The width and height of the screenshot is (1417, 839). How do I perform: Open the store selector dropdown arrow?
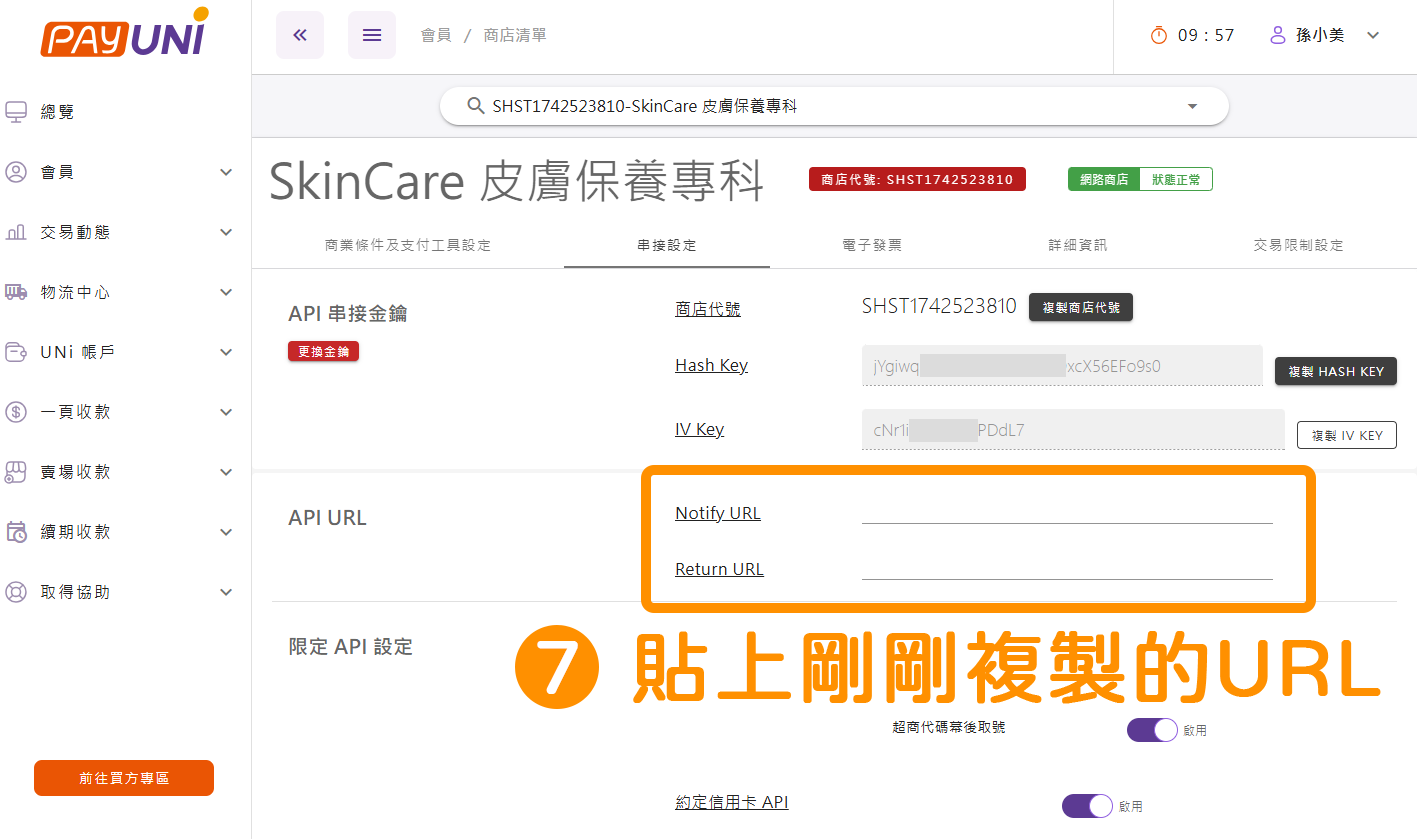(x=1192, y=106)
